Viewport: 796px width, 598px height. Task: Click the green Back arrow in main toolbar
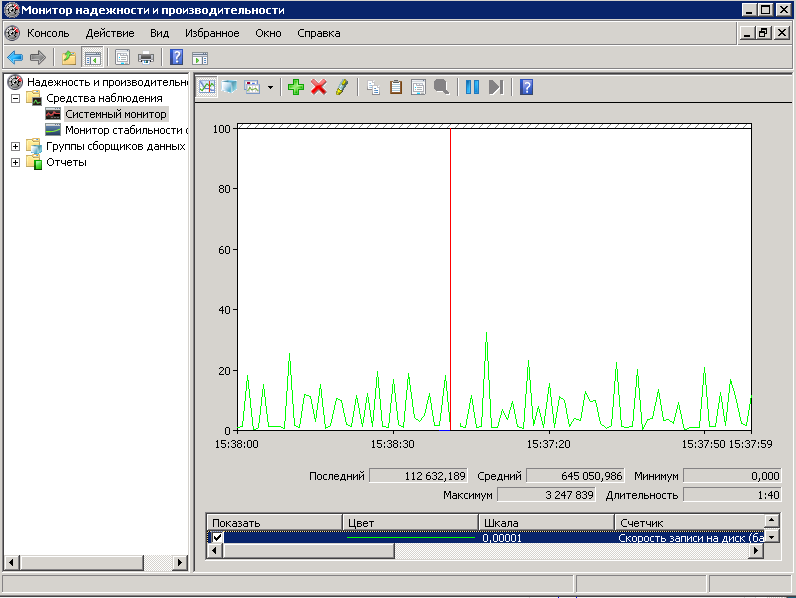(15, 57)
